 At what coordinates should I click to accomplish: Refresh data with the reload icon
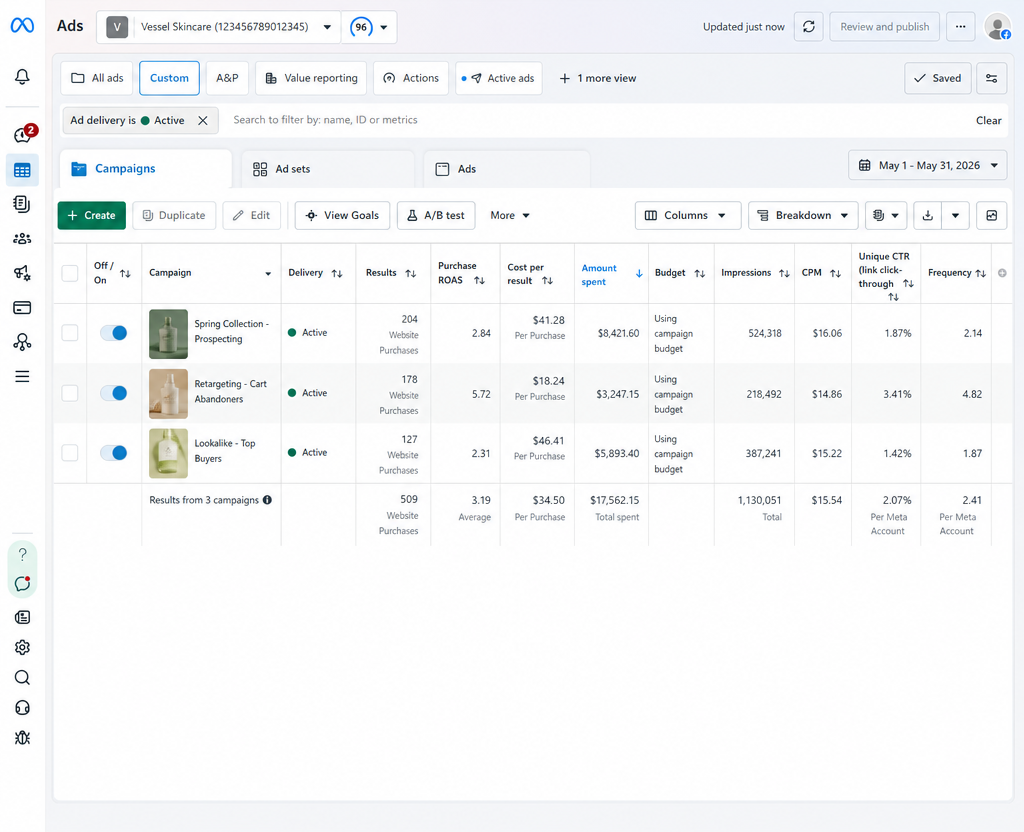click(808, 27)
